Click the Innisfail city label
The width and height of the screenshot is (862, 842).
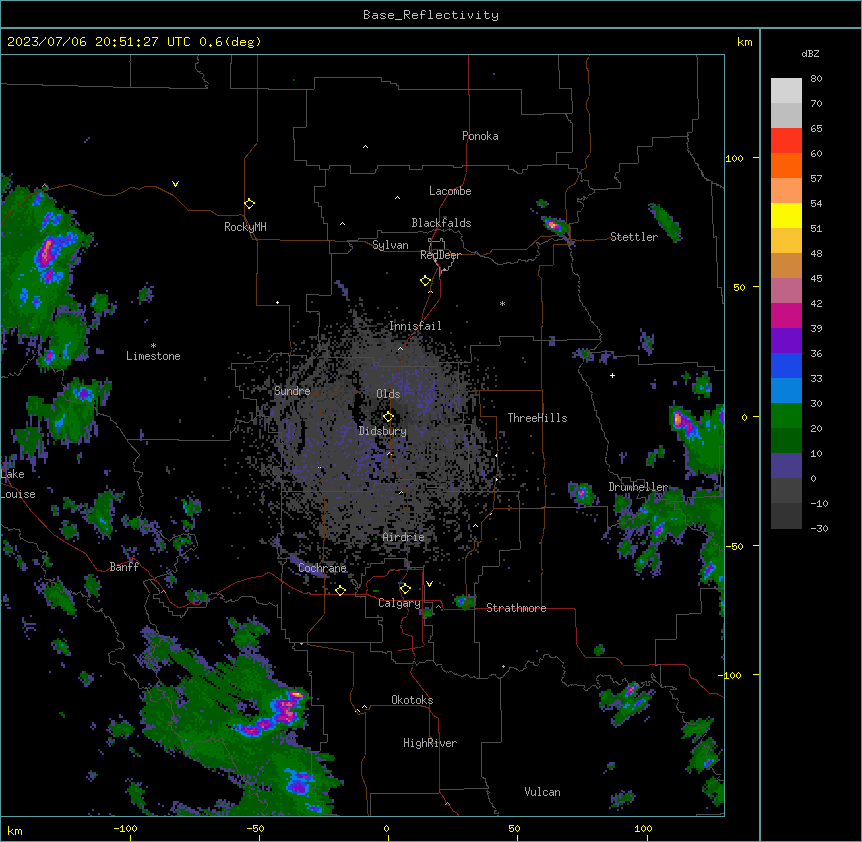tap(415, 326)
